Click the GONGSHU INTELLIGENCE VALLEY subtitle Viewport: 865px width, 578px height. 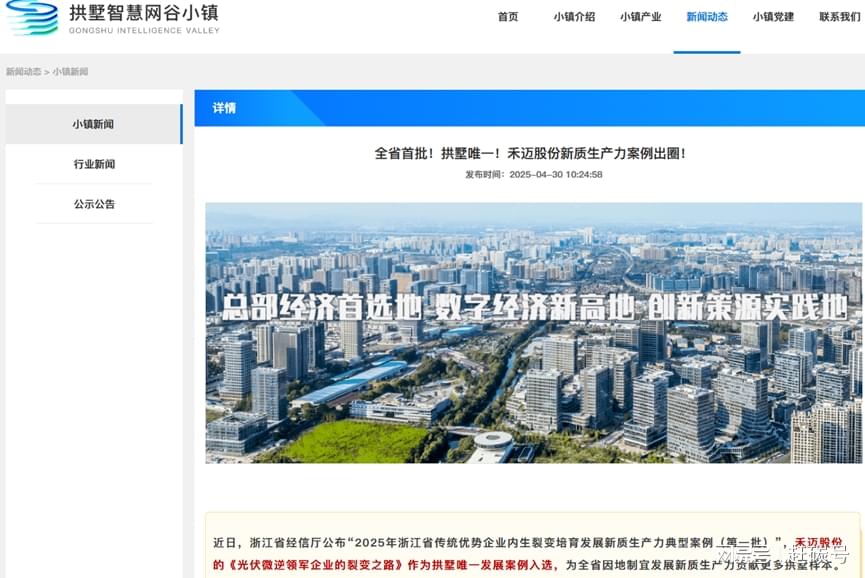[143, 31]
